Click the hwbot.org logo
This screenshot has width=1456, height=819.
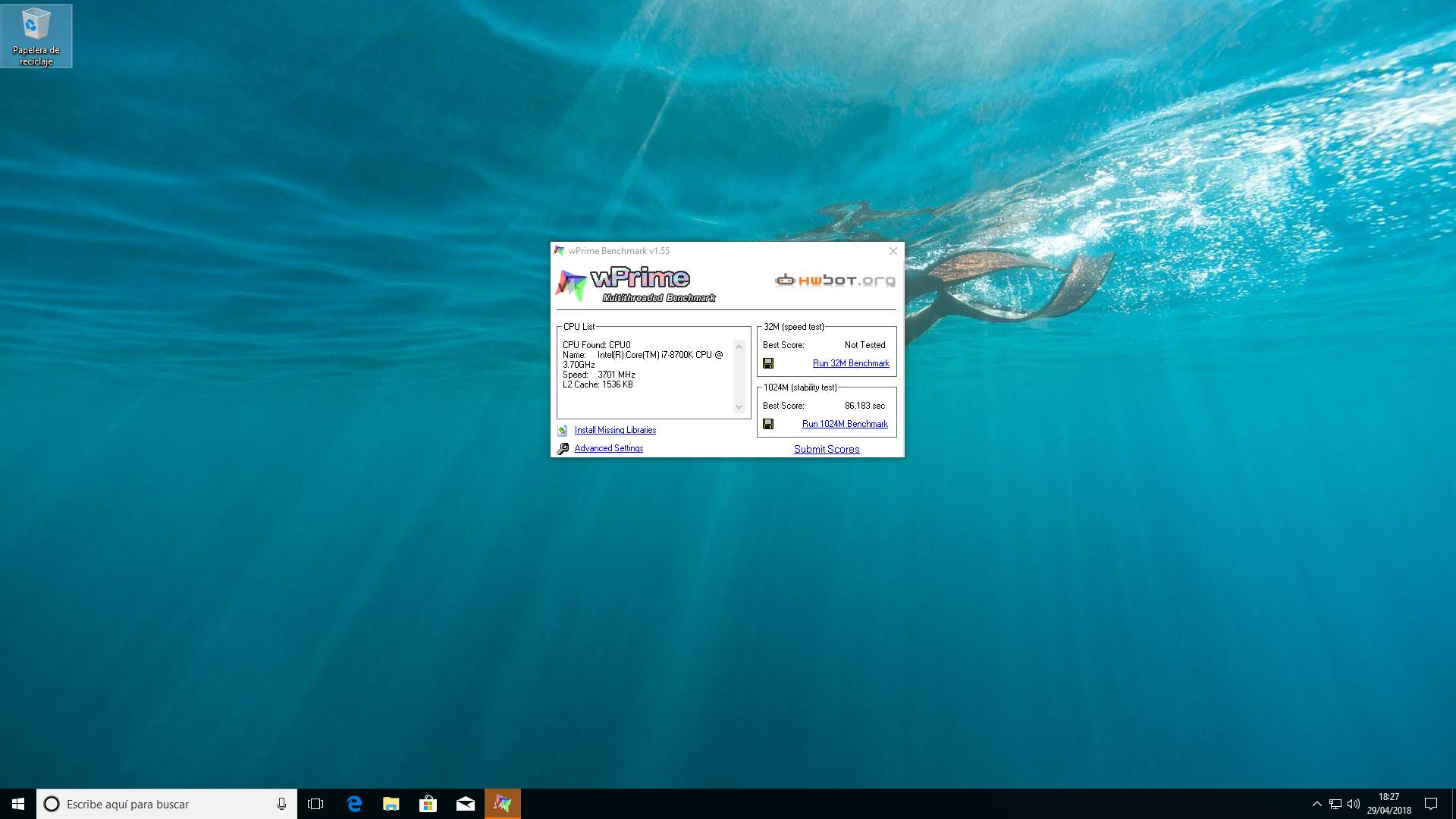pyautogui.click(x=835, y=281)
